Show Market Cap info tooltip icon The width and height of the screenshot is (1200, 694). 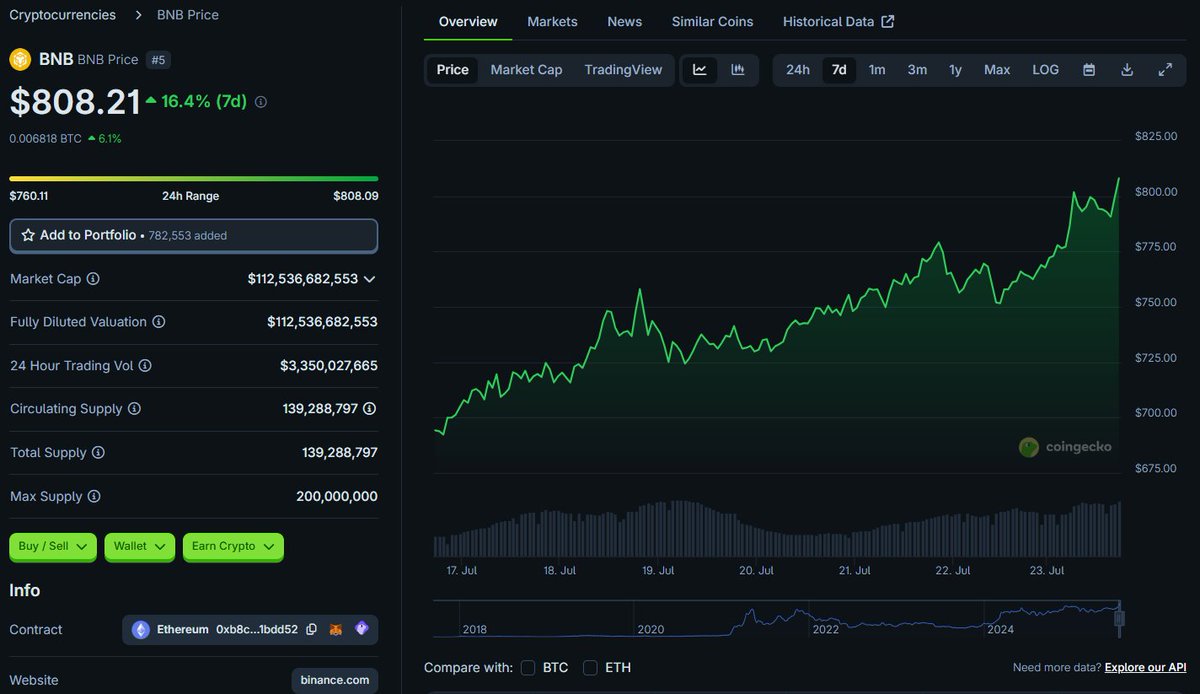click(x=93, y=279)
